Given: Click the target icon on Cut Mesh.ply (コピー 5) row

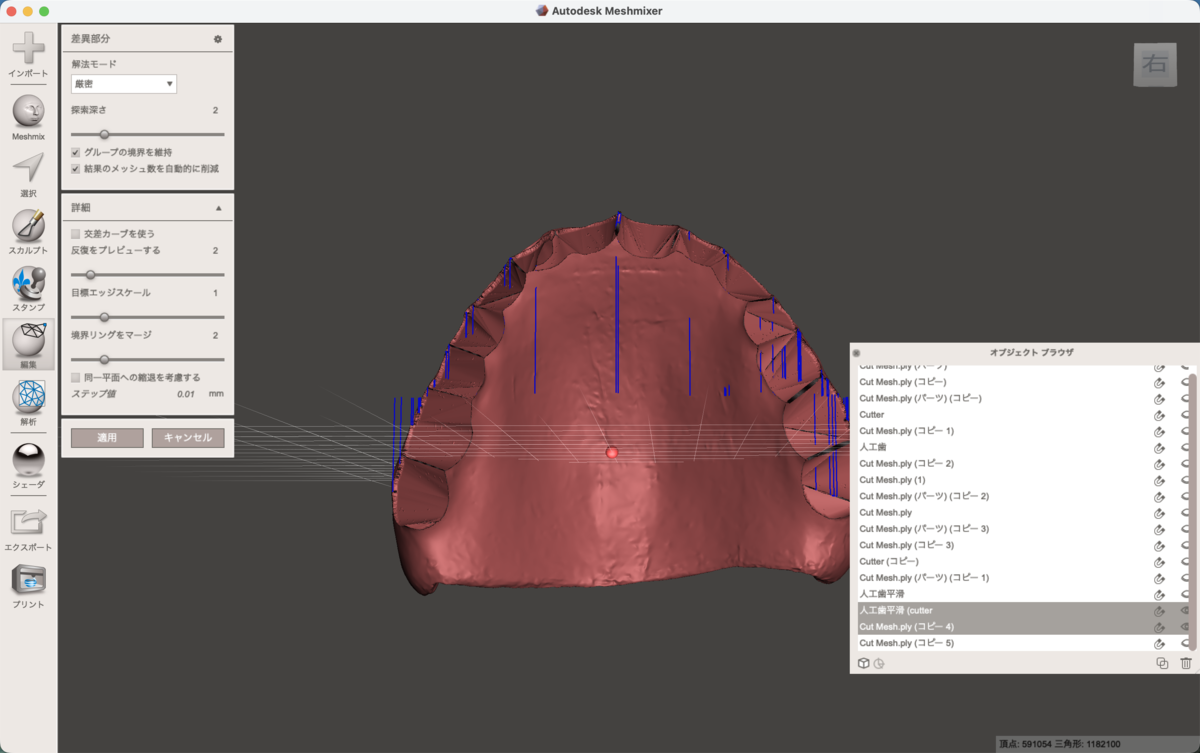Looking at the screenshot, I should [1160, 643].
